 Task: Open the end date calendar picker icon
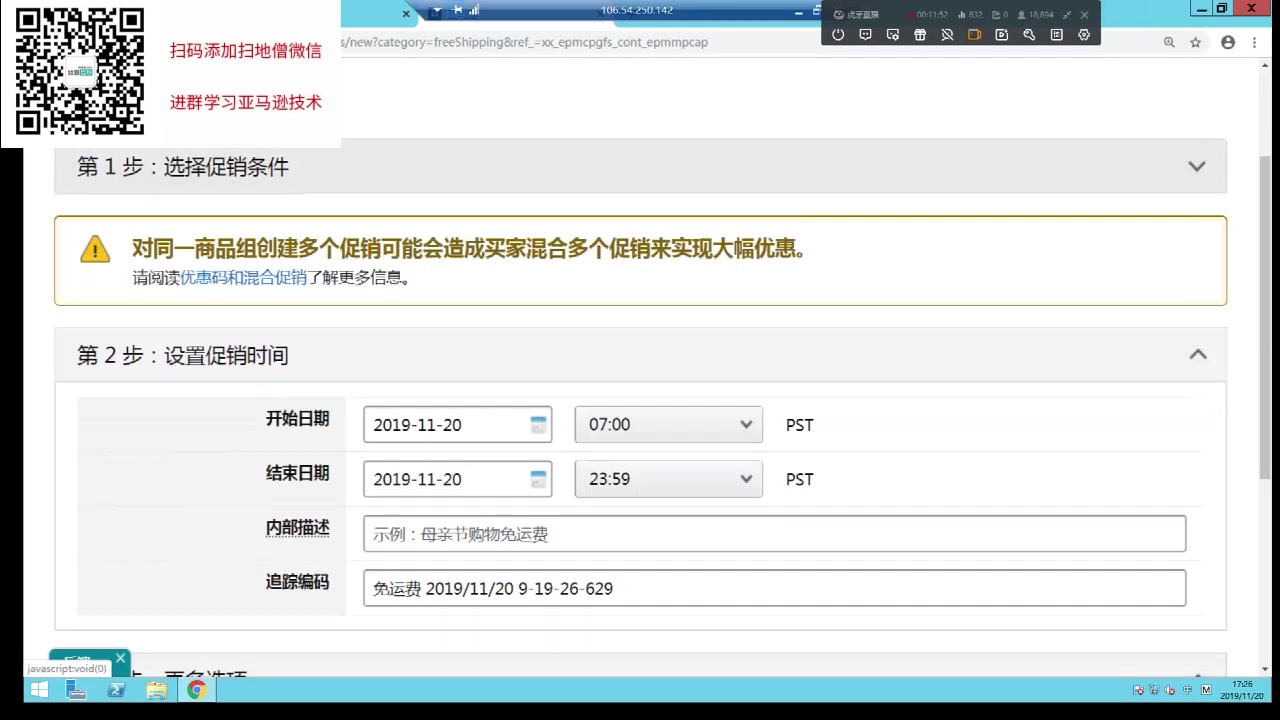click(x=539, y=478)
